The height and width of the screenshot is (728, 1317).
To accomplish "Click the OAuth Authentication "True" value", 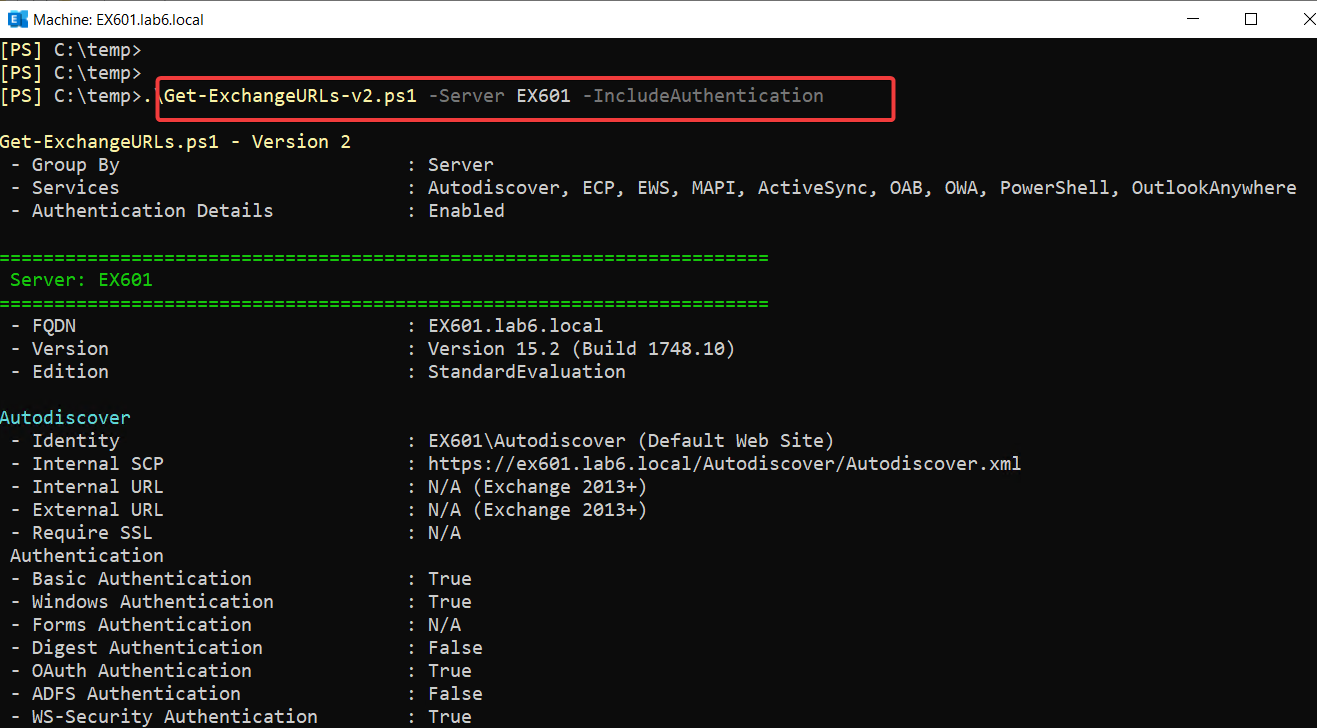I will [x=450, y=671].
